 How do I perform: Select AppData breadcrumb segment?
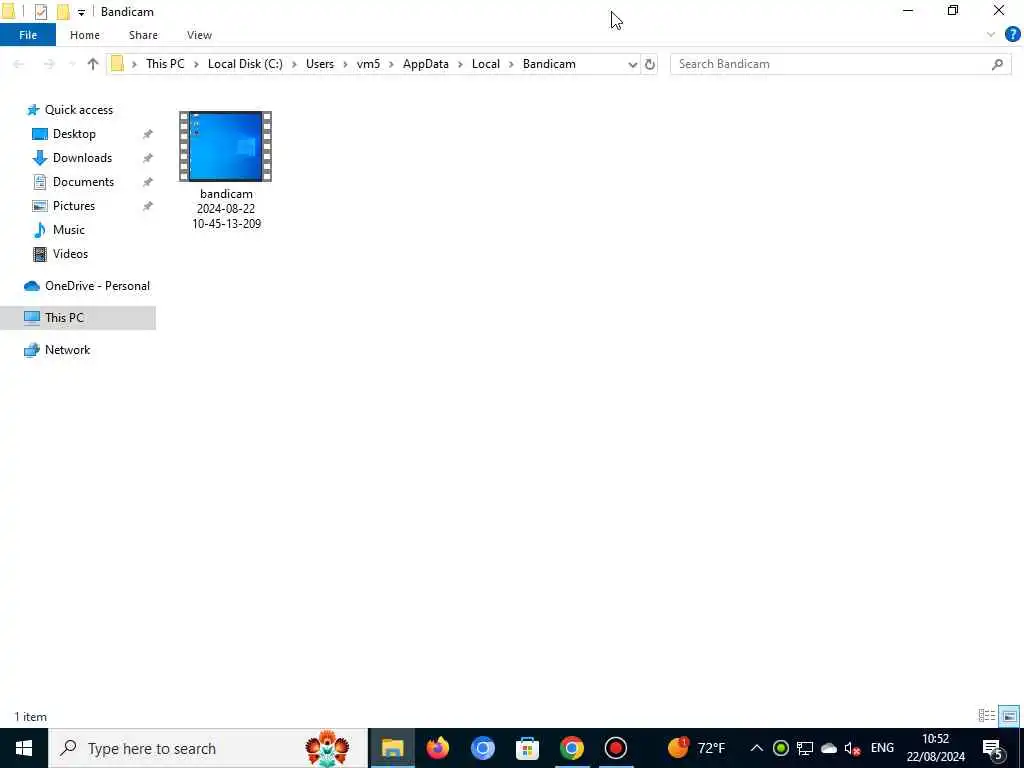pos(426,64)
